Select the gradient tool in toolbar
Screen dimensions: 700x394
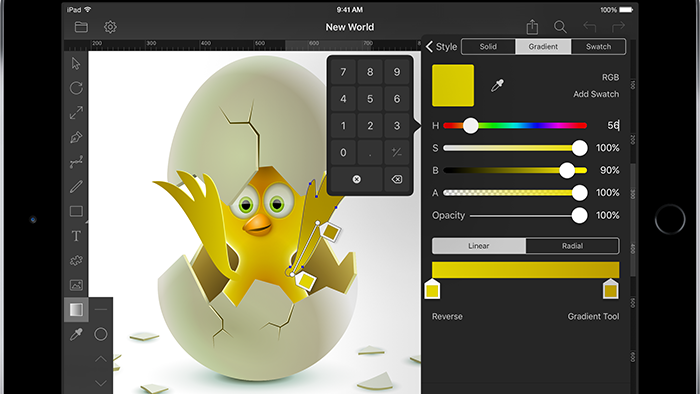[x=76, y=310]
